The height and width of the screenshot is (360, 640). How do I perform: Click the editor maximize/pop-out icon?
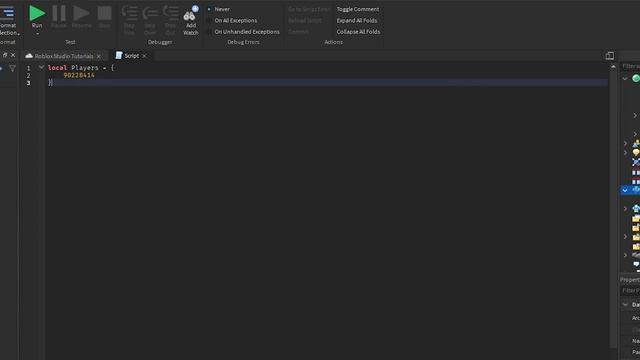coord(610,56)
